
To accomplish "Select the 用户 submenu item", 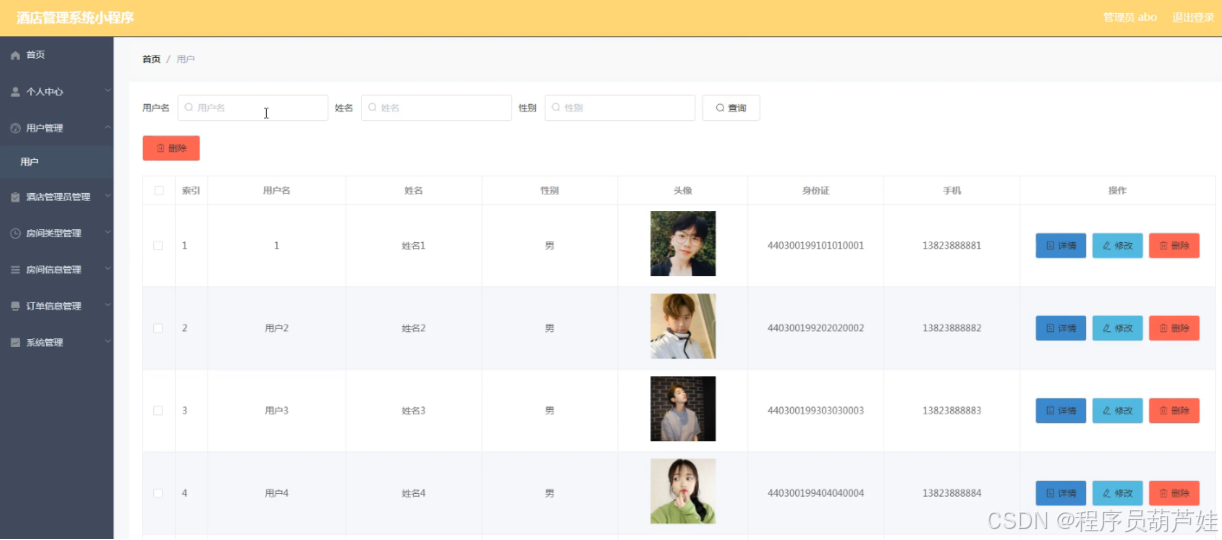I will click(56, 162).
